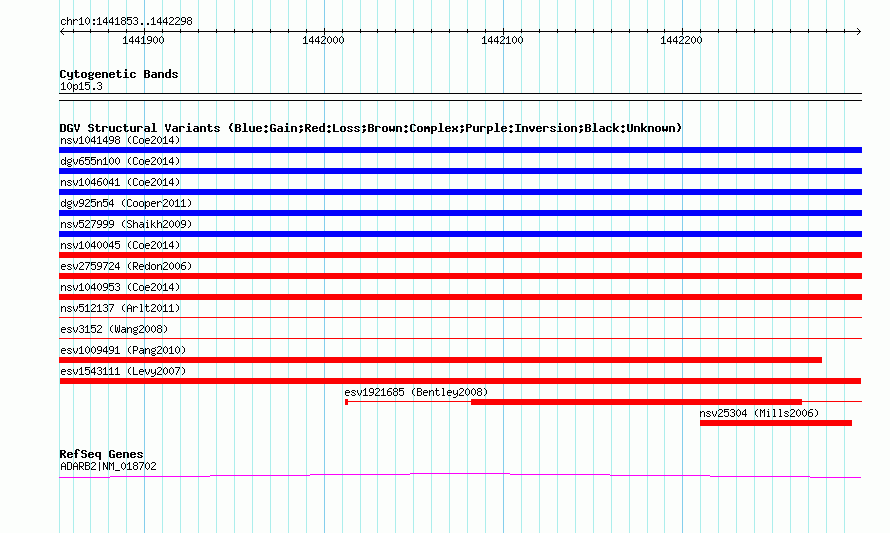Open nsv527999 (Shaikh2009) variant label

(126, 224)
